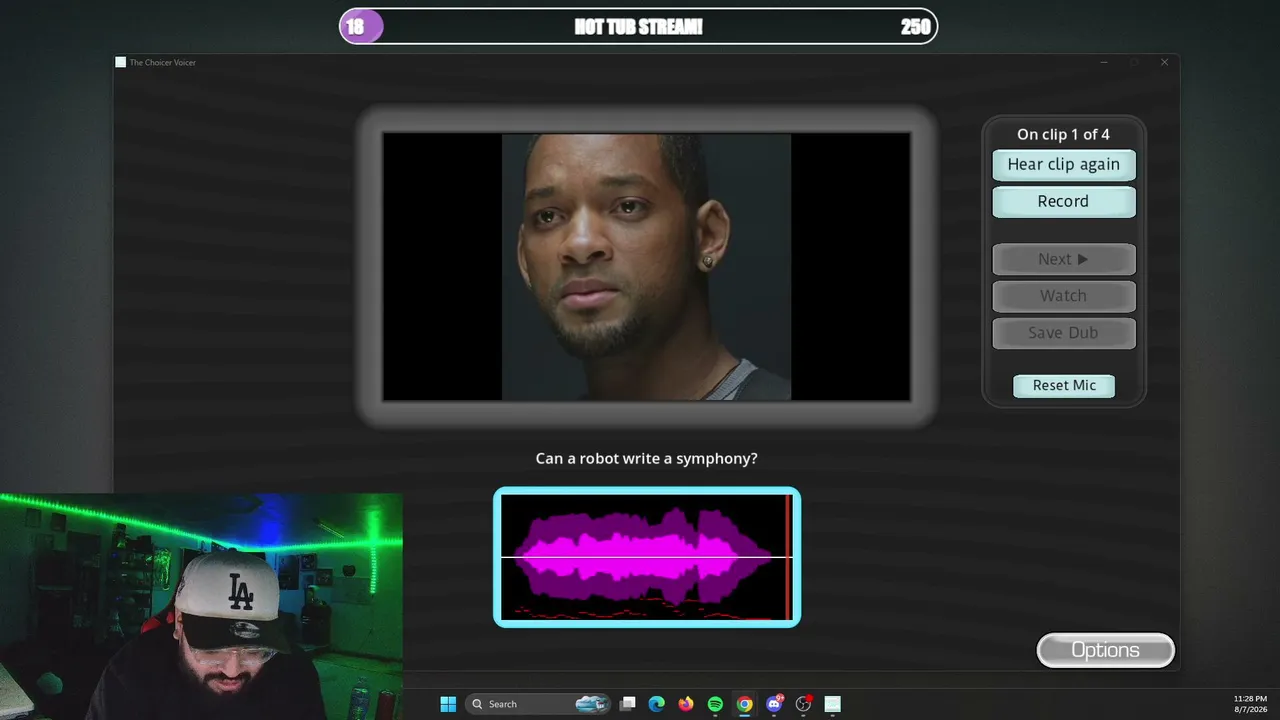Click the Watch button
1280x720 pixels.
click(x=1063, y=296)
